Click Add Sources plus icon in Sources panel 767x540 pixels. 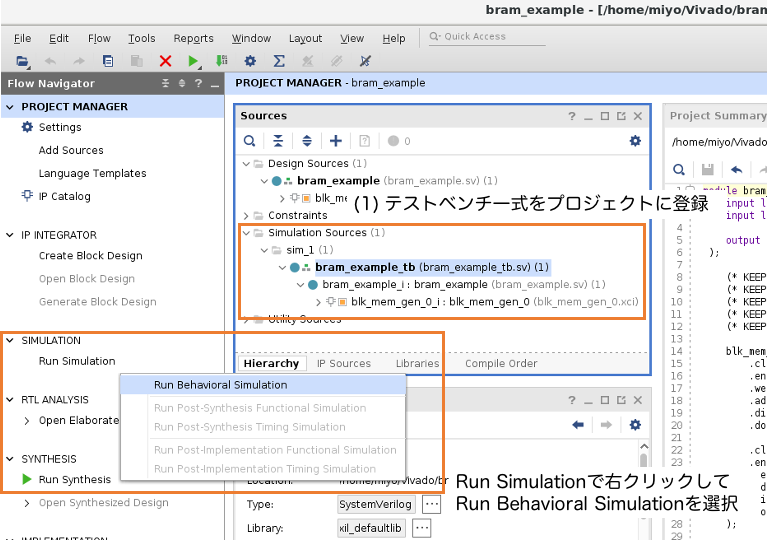pos(336,141)
